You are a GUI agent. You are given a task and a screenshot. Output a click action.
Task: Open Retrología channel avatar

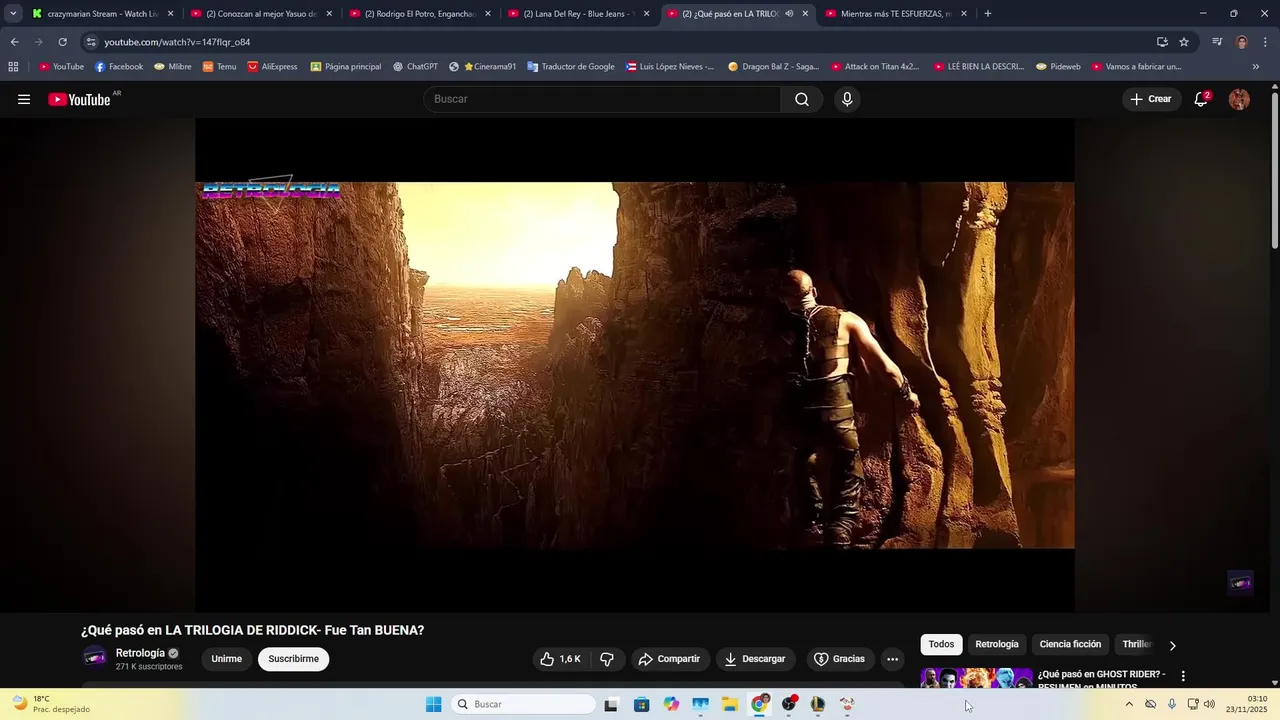click(x=95, y=657)
